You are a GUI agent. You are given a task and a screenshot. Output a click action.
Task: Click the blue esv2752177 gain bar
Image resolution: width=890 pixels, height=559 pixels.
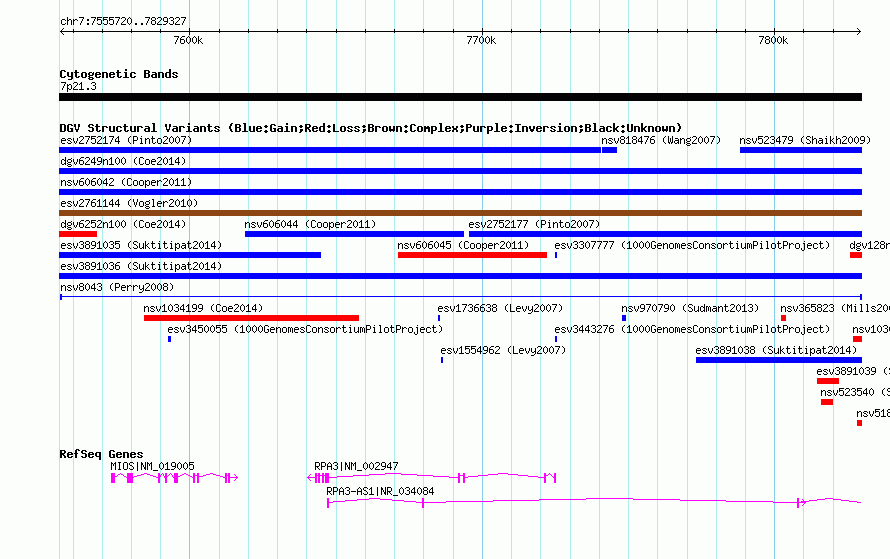pyautogui.click(x=665, y=234)
